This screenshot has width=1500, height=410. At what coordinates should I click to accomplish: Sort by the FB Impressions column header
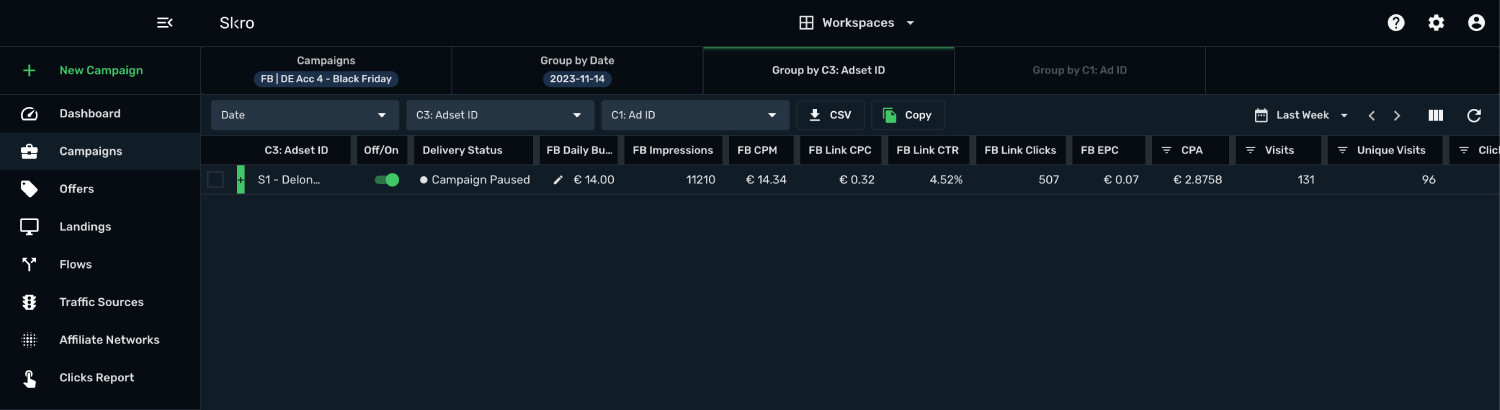(673, 150)
